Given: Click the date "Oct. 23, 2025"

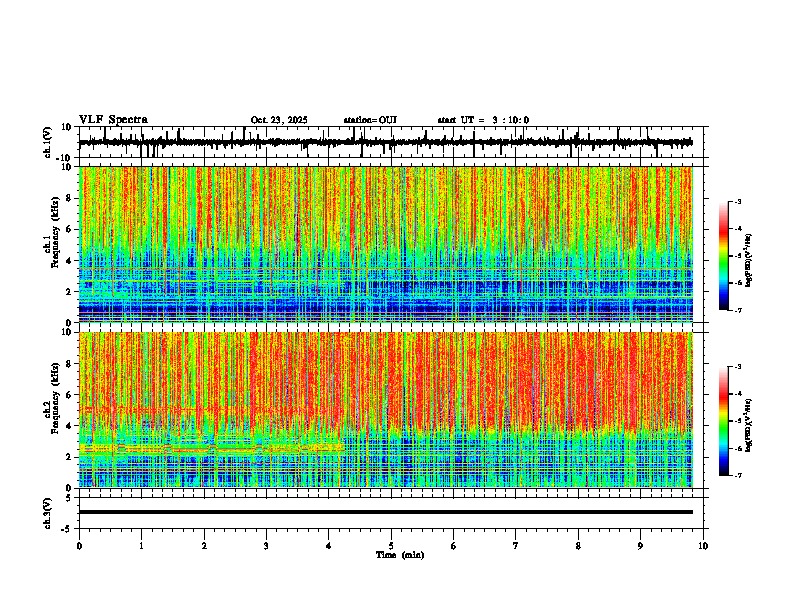Looking at the screenshot, I should pyautogui.click(x=279, y=120).
